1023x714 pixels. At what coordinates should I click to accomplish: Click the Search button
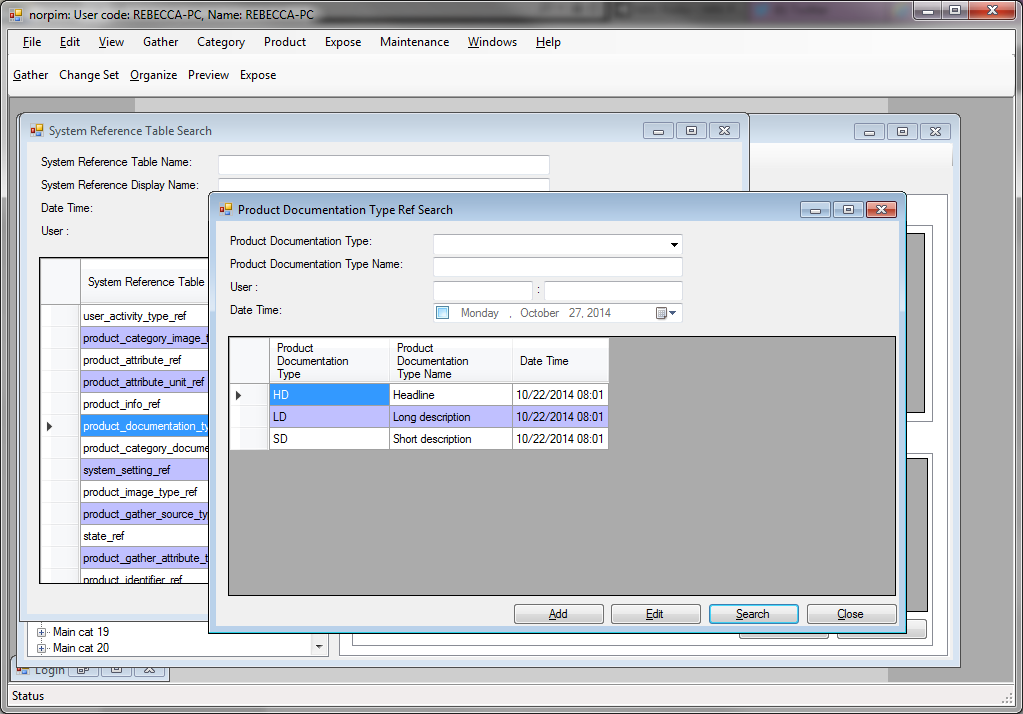coord(753,614)
